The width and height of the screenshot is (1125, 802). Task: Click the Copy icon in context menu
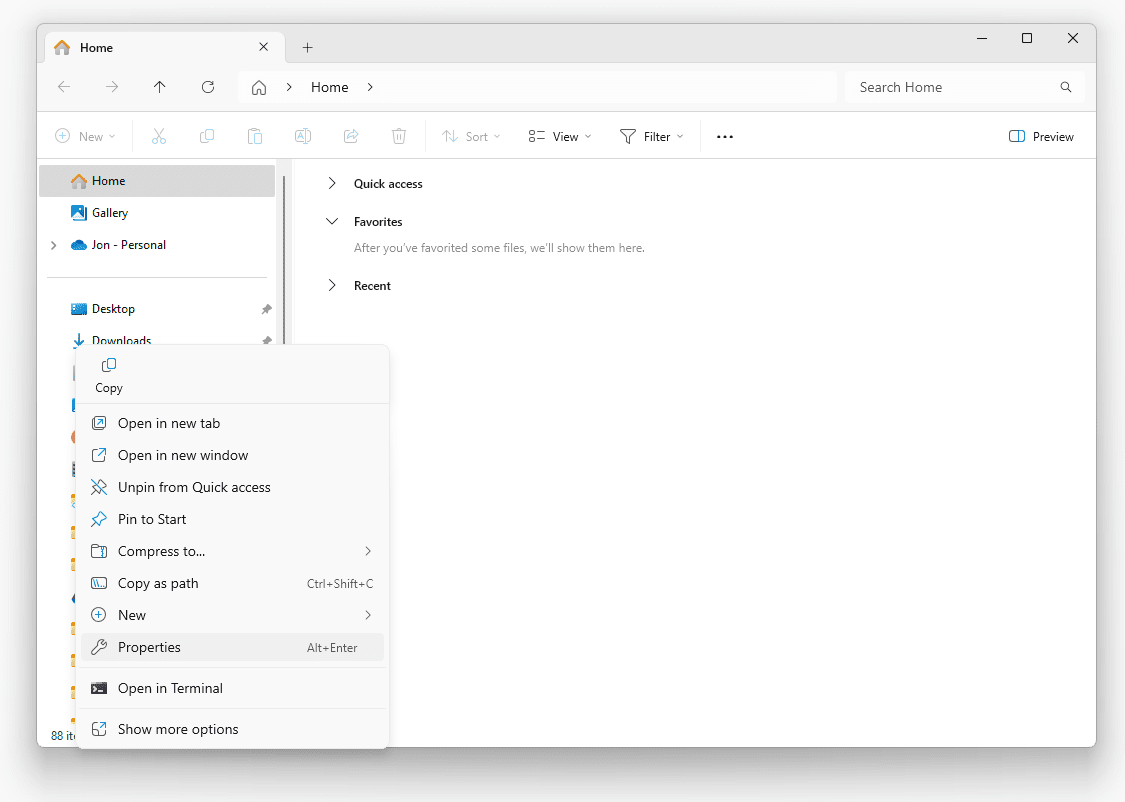[x=109, y=366]
